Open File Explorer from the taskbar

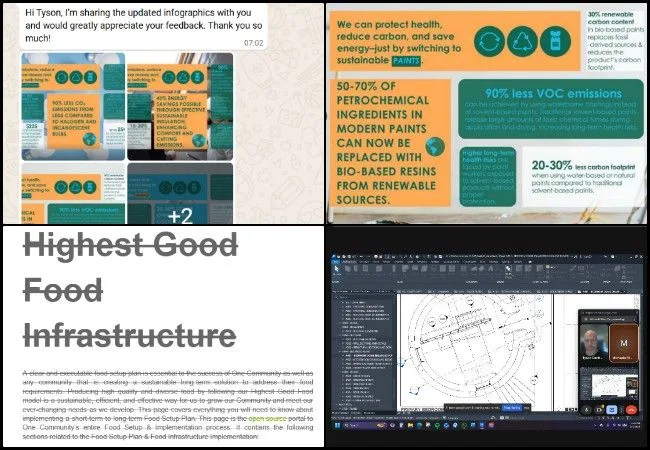(410, 425)
